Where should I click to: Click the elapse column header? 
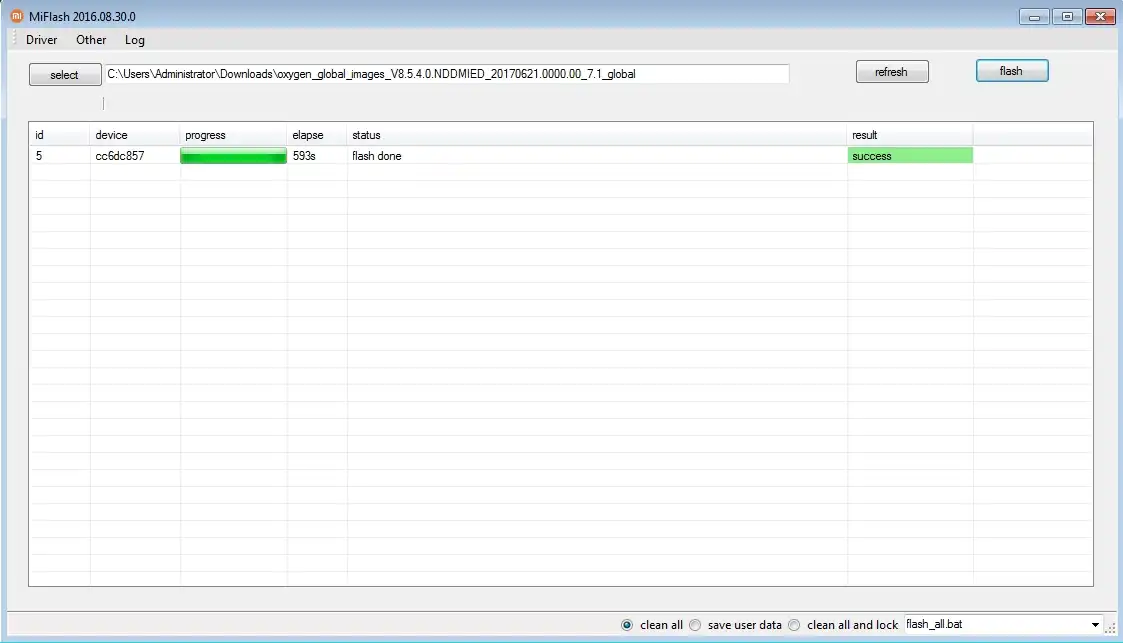click(308, 135)
